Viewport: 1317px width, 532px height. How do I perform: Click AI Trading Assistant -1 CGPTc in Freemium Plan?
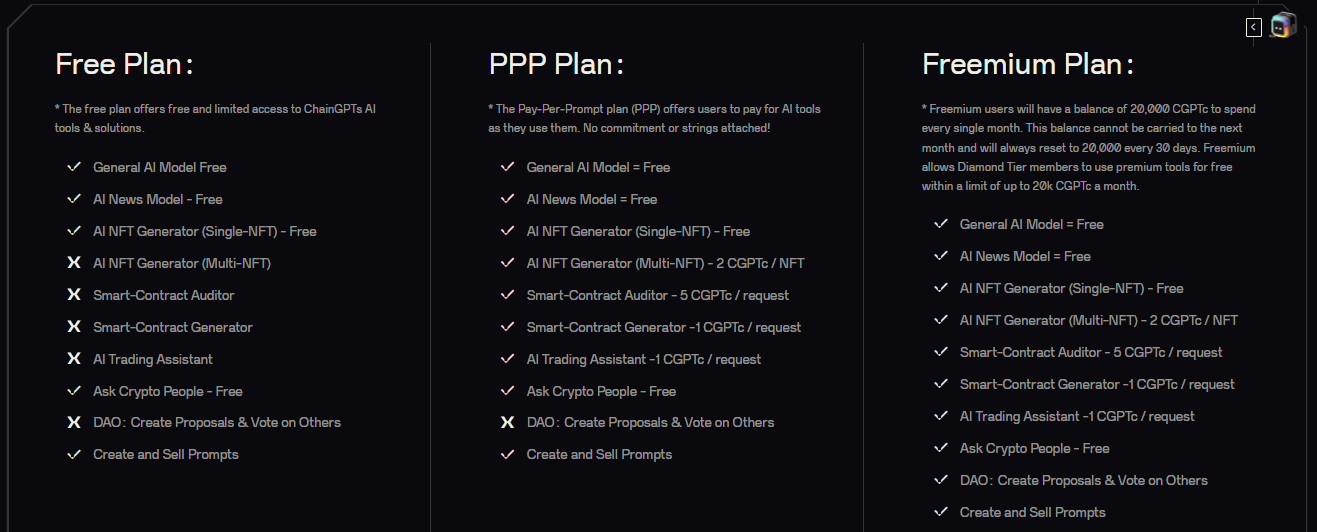[x=1077, y=416]
